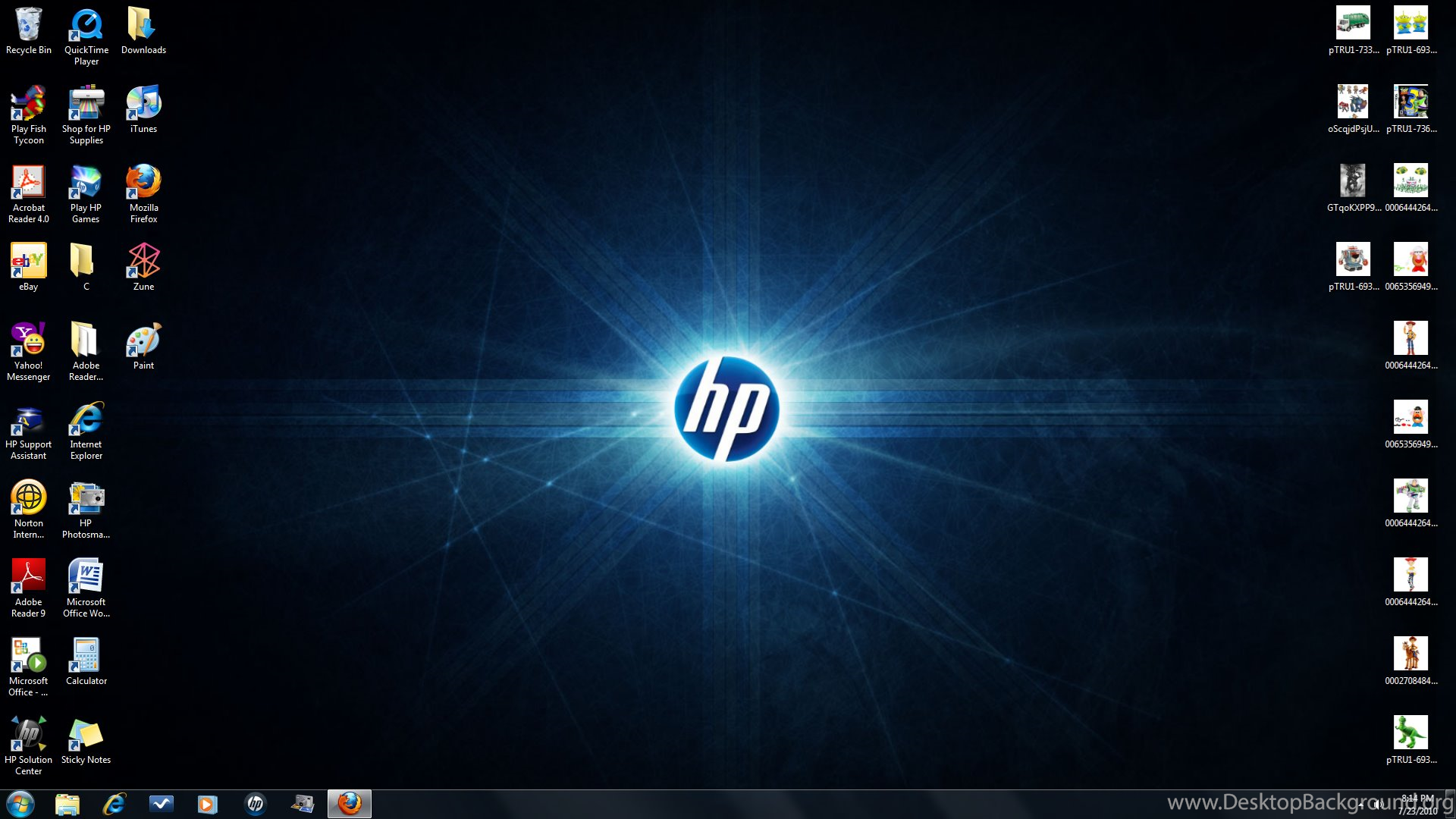The width and height of the screenshot is (1456, 819).
Task: Select the Mozilla Firefox desktop shortcut
Action: 143,193
